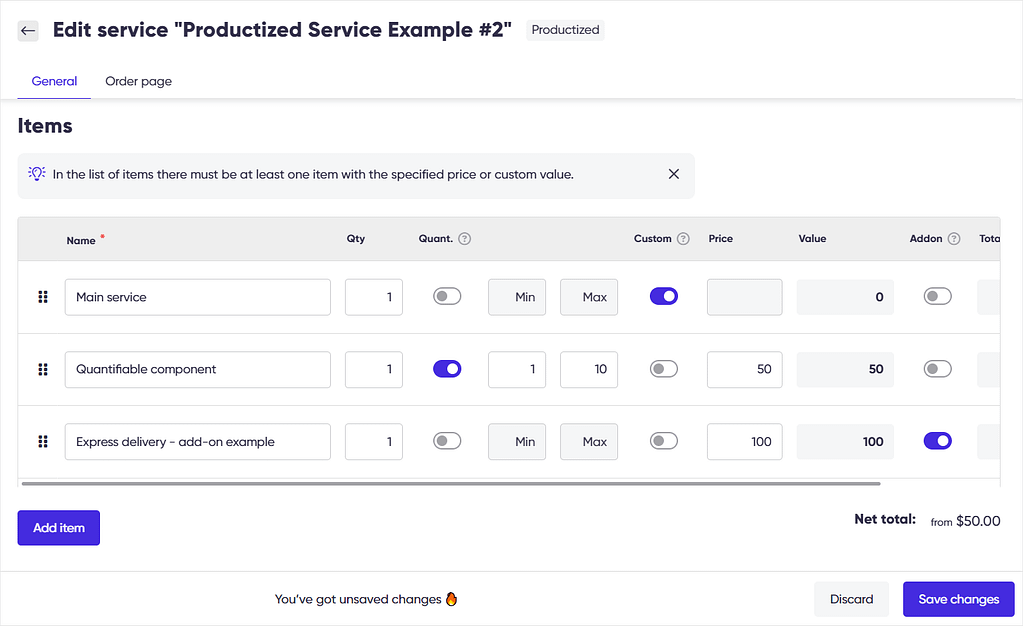Click Qty field for Quantifiable component
The width and height of the screenshot is (1023, 626).
[x=374, y=369]
